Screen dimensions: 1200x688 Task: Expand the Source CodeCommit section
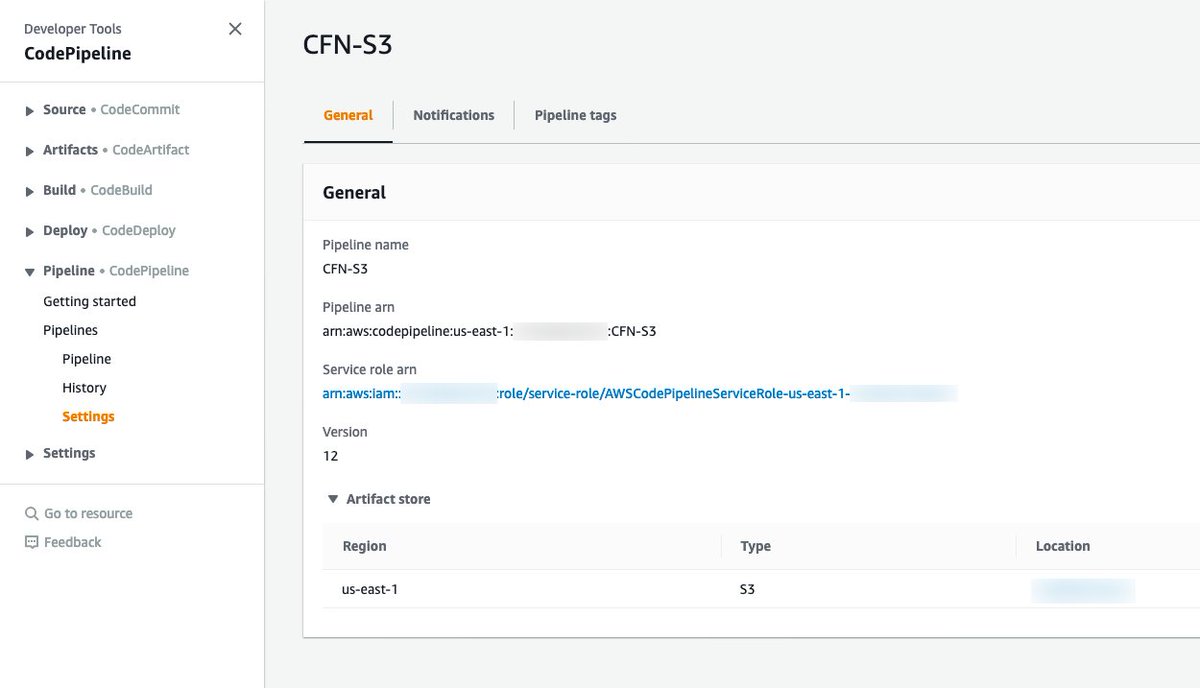click(x=30, y=110)
